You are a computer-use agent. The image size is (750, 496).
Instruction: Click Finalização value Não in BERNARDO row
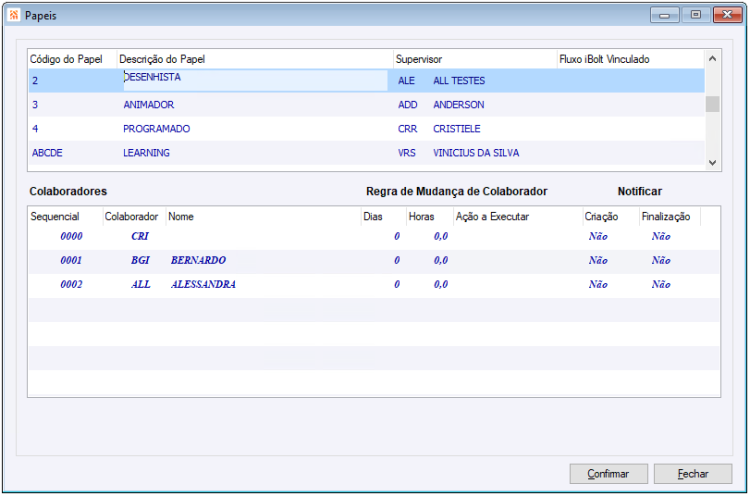(x=661, y=260)
